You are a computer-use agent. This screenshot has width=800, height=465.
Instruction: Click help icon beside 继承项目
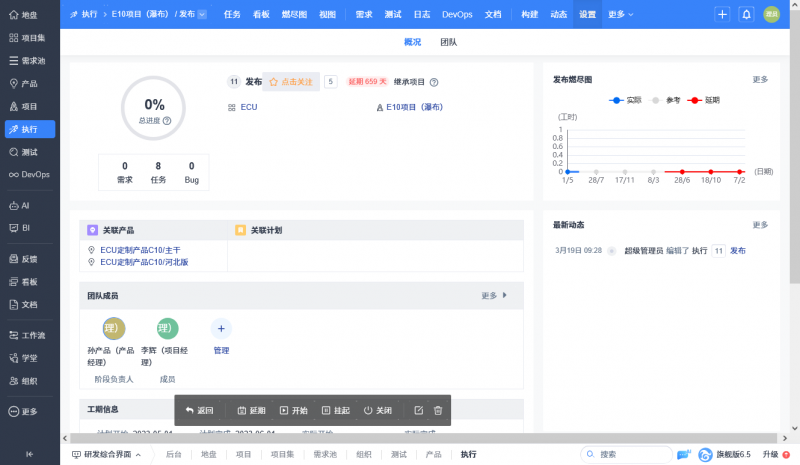pyautogui.click(x=434, y=82)
